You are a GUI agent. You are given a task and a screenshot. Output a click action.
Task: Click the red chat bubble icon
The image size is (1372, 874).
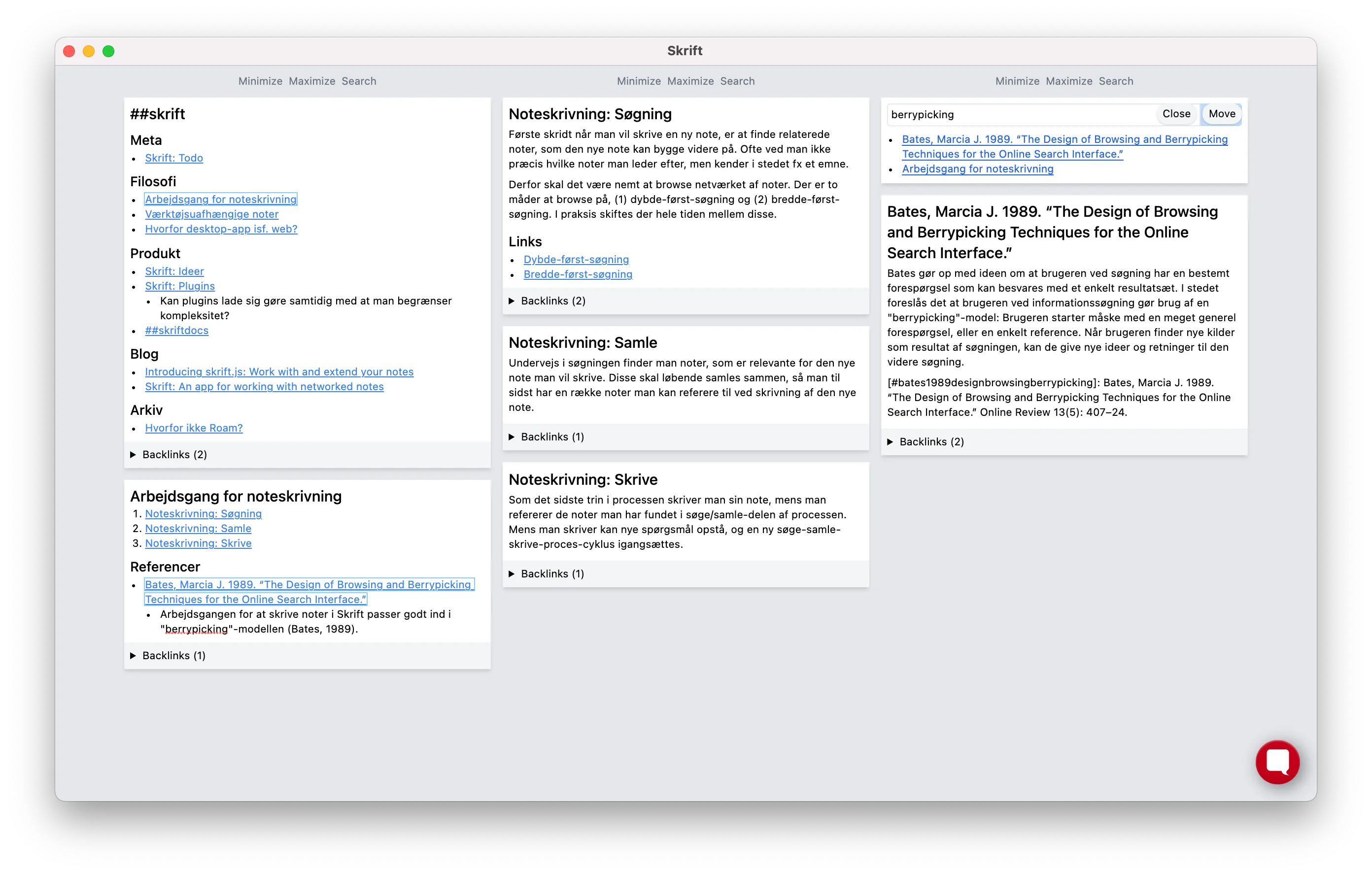[x=1277, y=762]
